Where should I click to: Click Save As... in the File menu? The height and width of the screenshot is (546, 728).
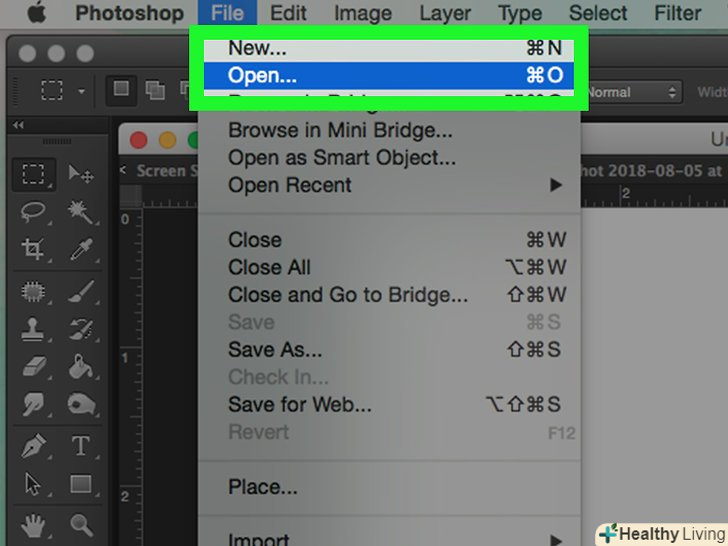point(275,350)
